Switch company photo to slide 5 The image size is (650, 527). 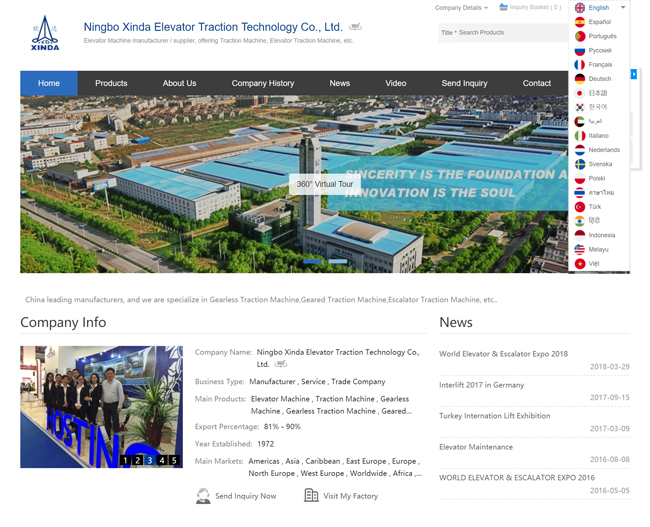(x=173, y=461)
